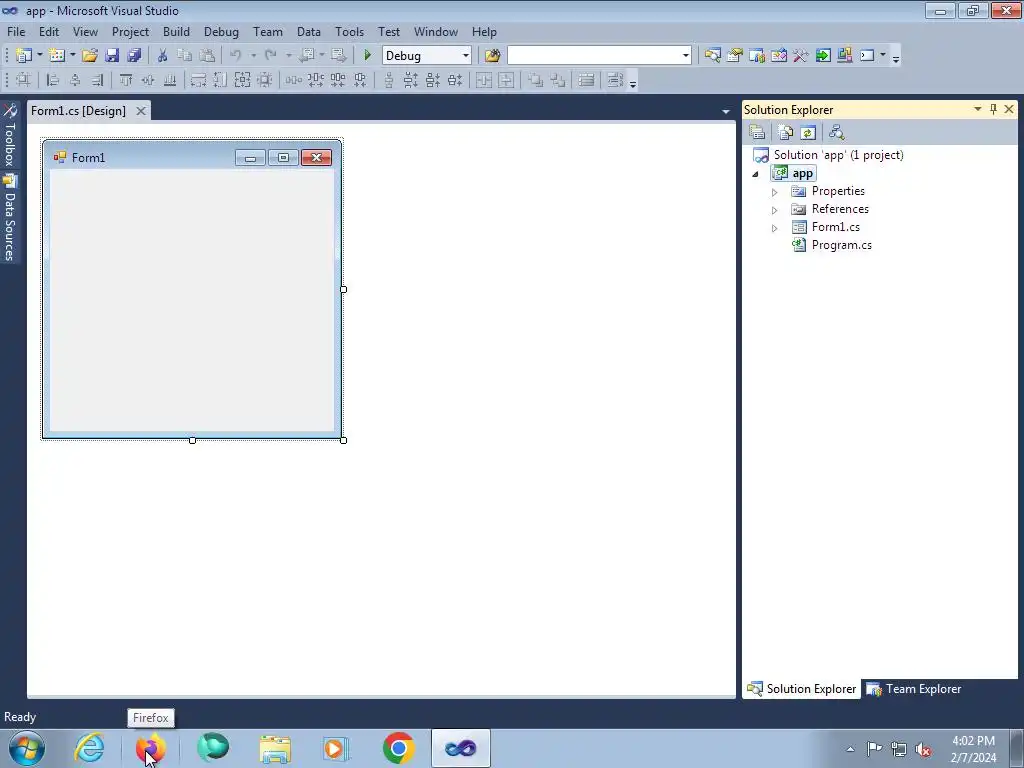Open standard toolbar options overflow arrow
This screenshot has height=768, width=1024.
pos(896,58)
